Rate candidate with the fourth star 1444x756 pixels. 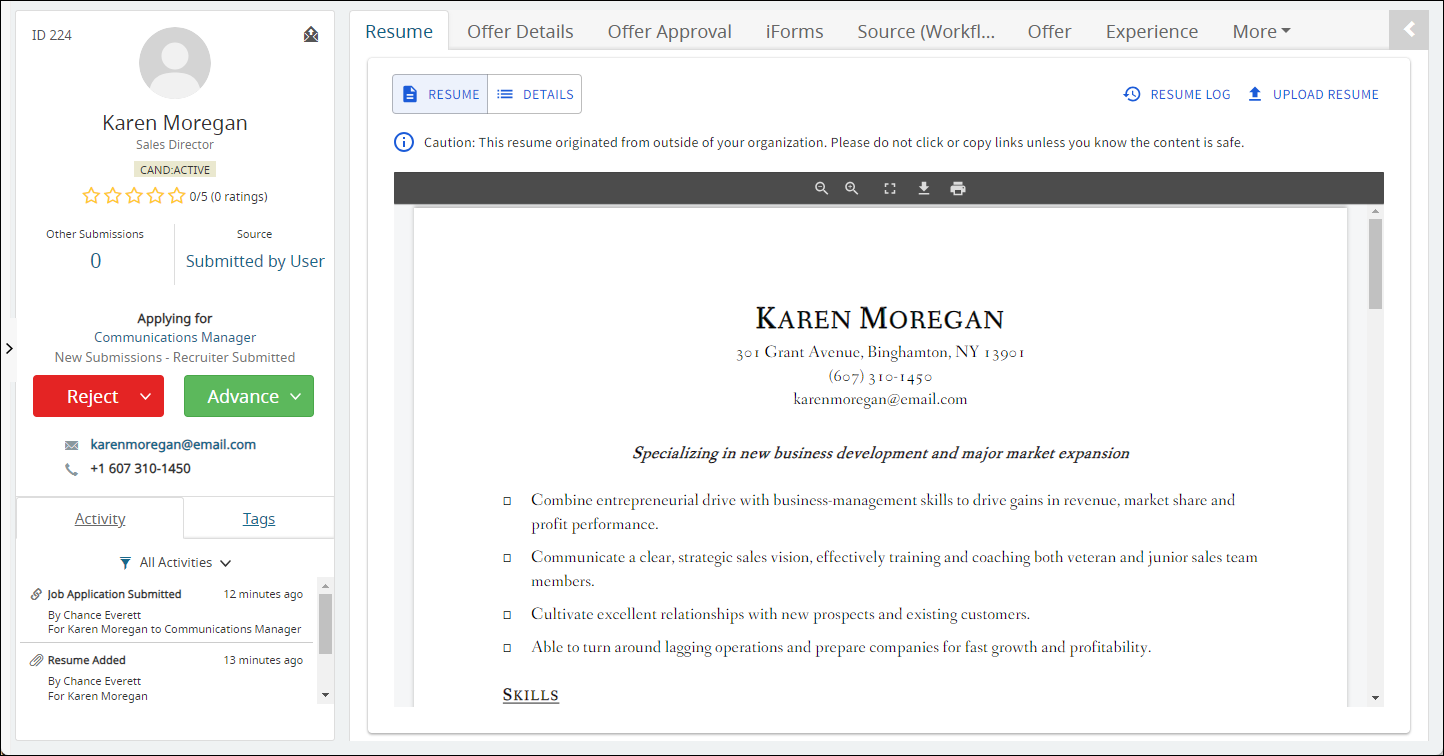(155, 196)
